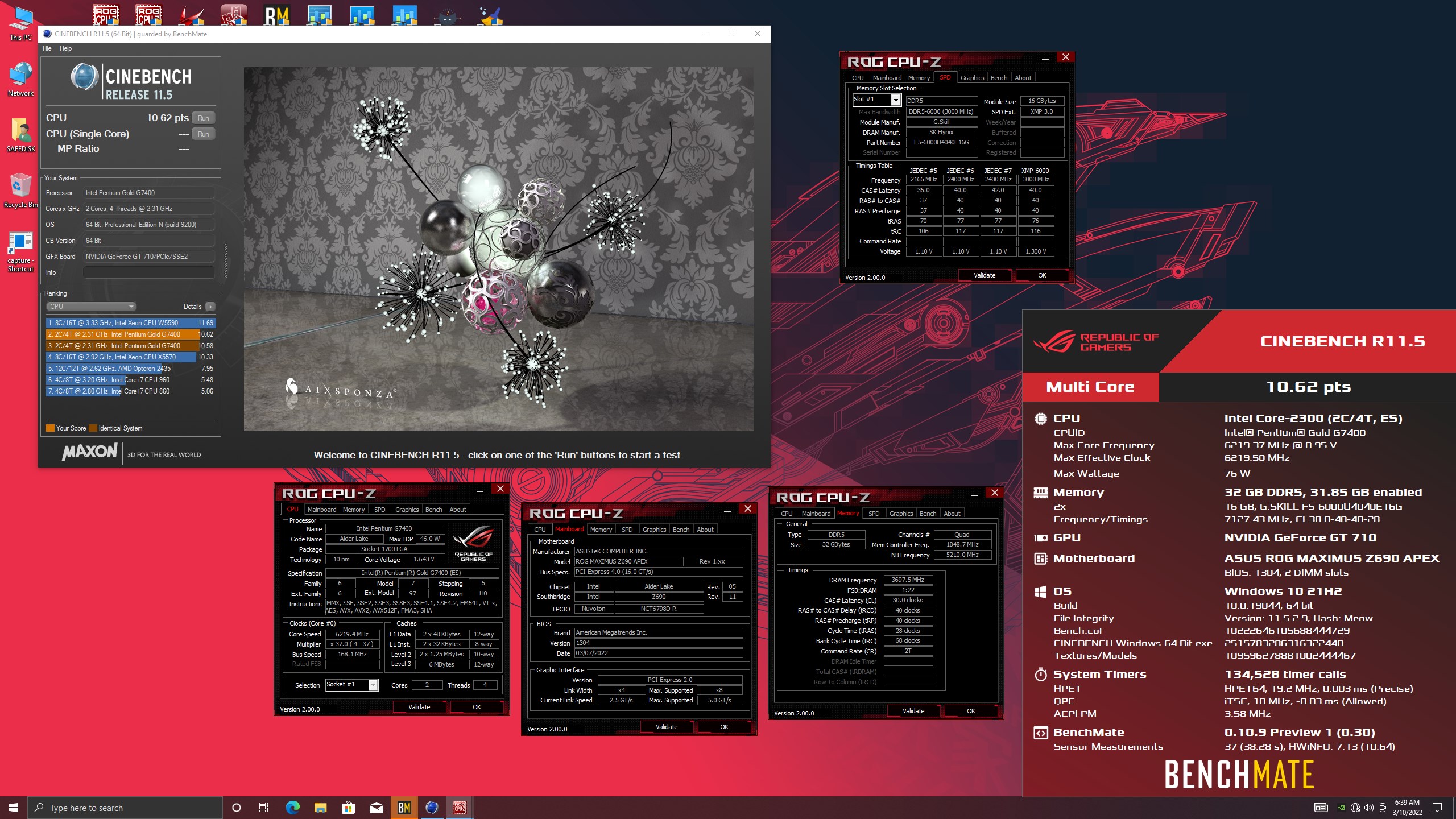The width and height of the screenshot is (1456, 819).
Task: Run the CPU (Single Core) test
Action: click(x=204, y=134)
